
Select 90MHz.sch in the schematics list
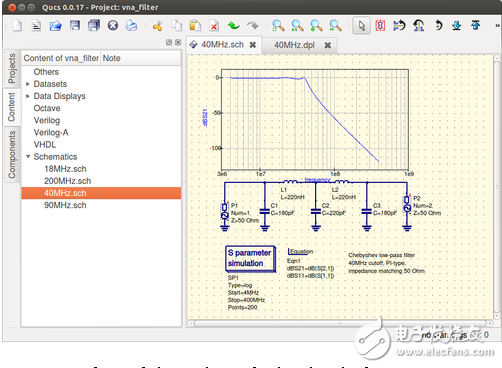[x=65, y=205]
